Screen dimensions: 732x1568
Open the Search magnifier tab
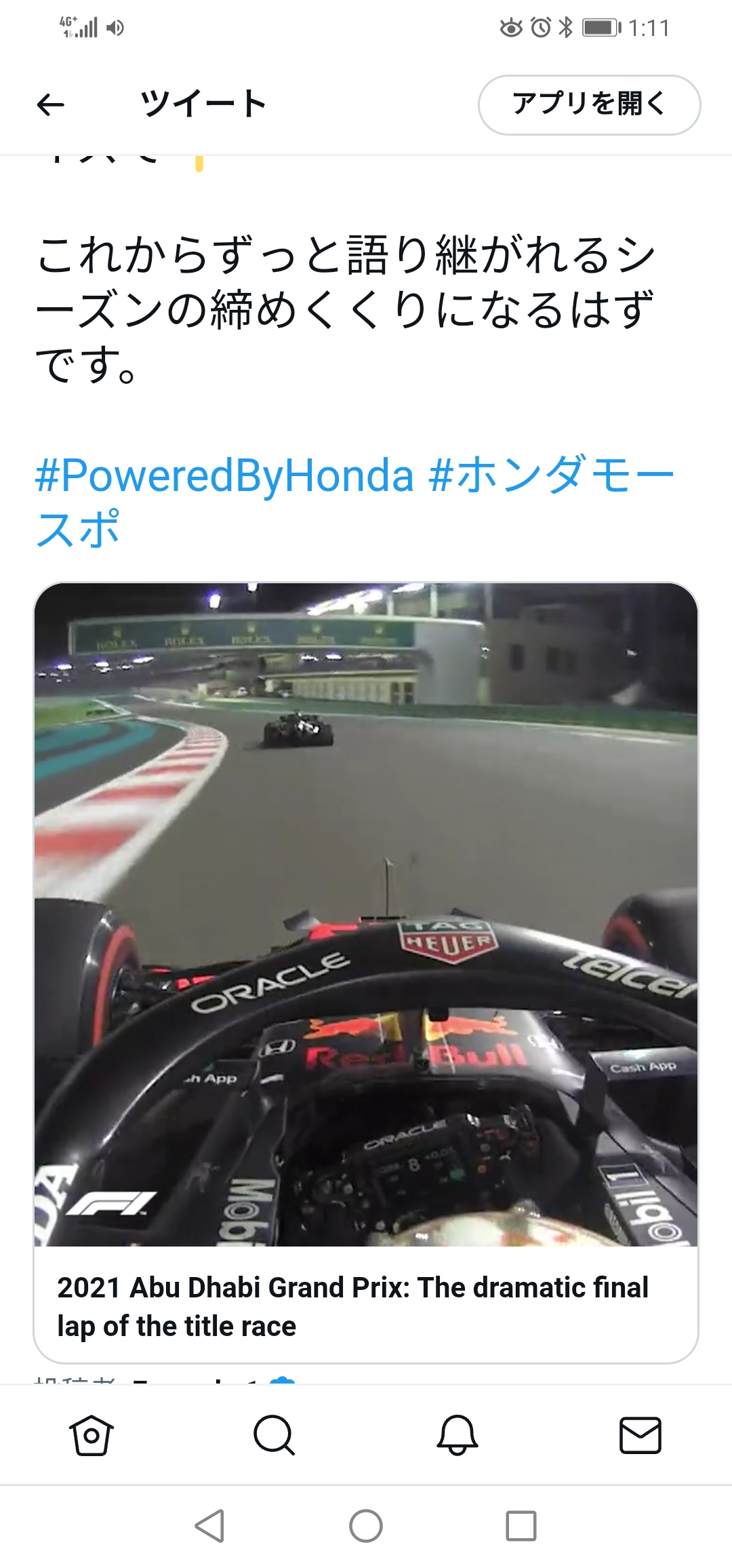[274, 1434]
